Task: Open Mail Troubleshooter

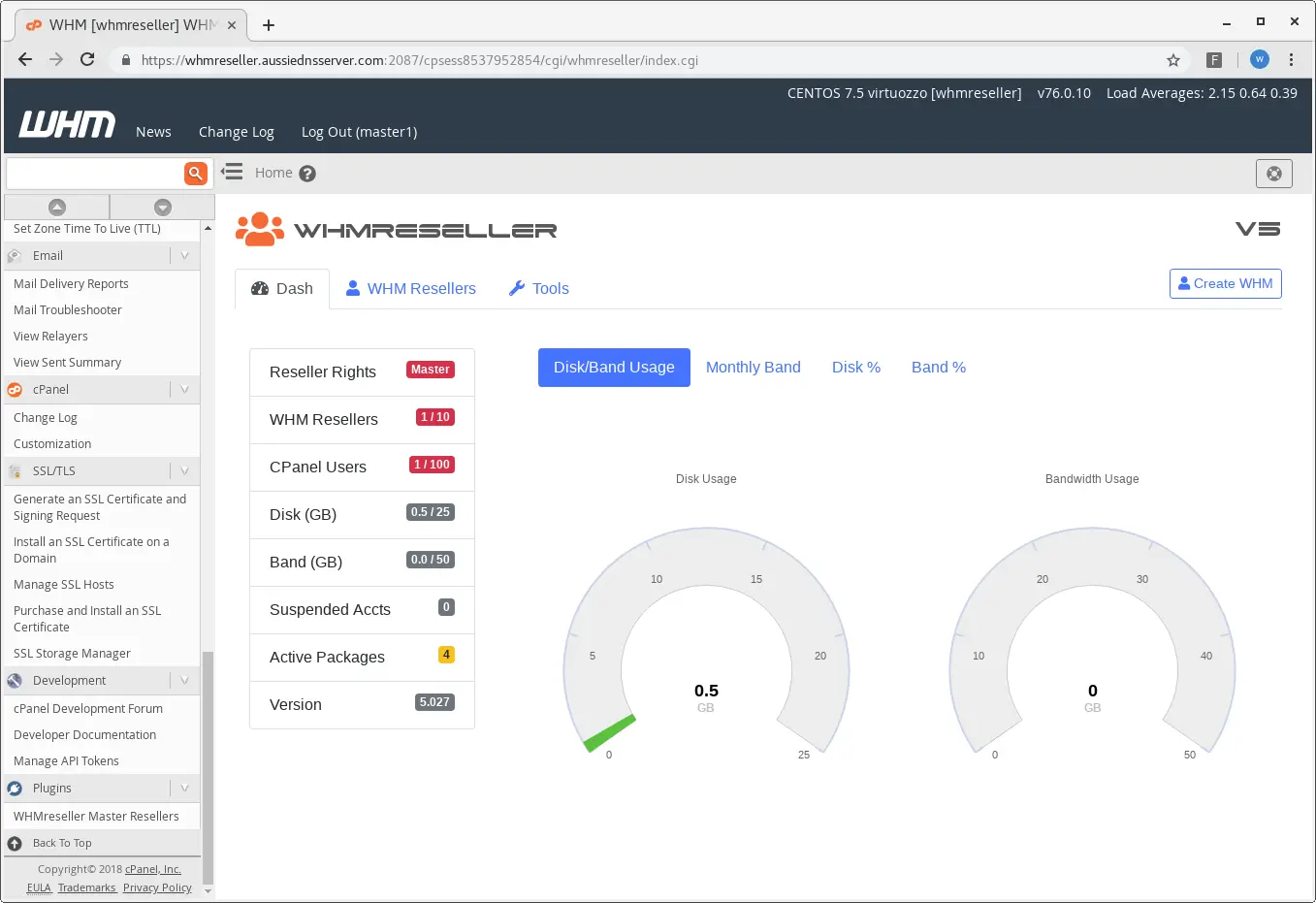Action: (x=68, y=310)
